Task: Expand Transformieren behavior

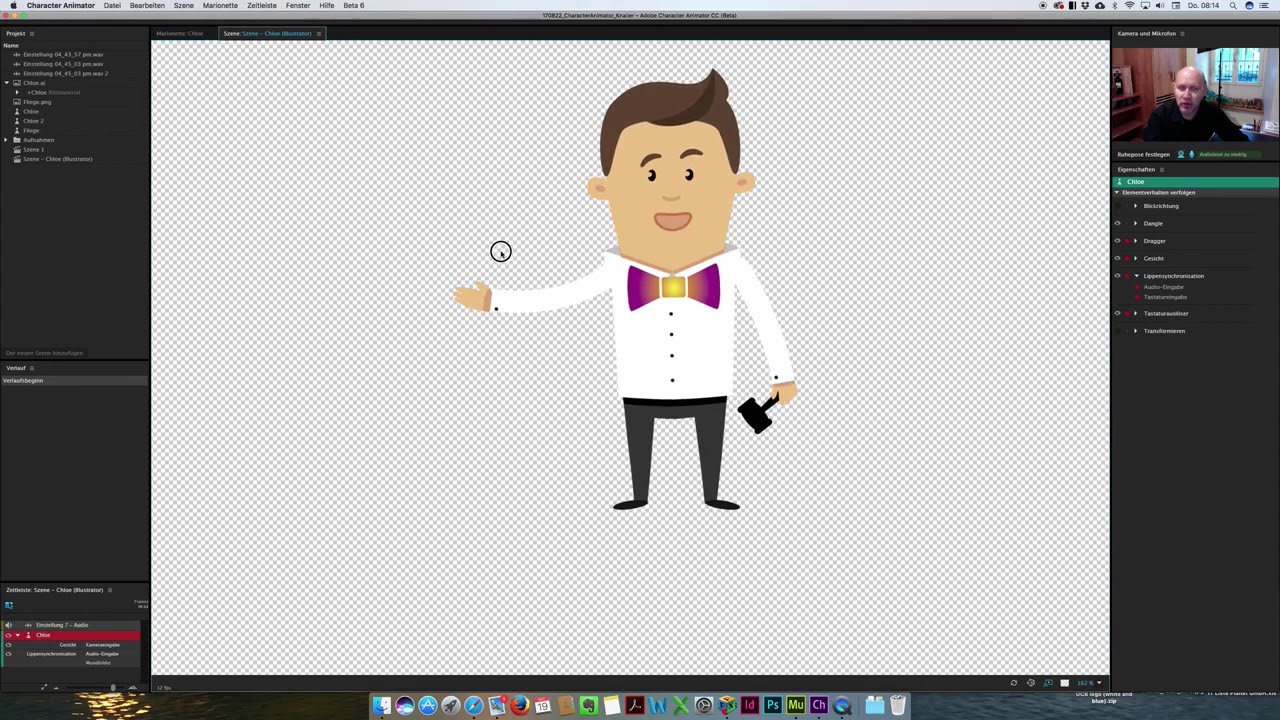Action: (x=1135, y=331)
